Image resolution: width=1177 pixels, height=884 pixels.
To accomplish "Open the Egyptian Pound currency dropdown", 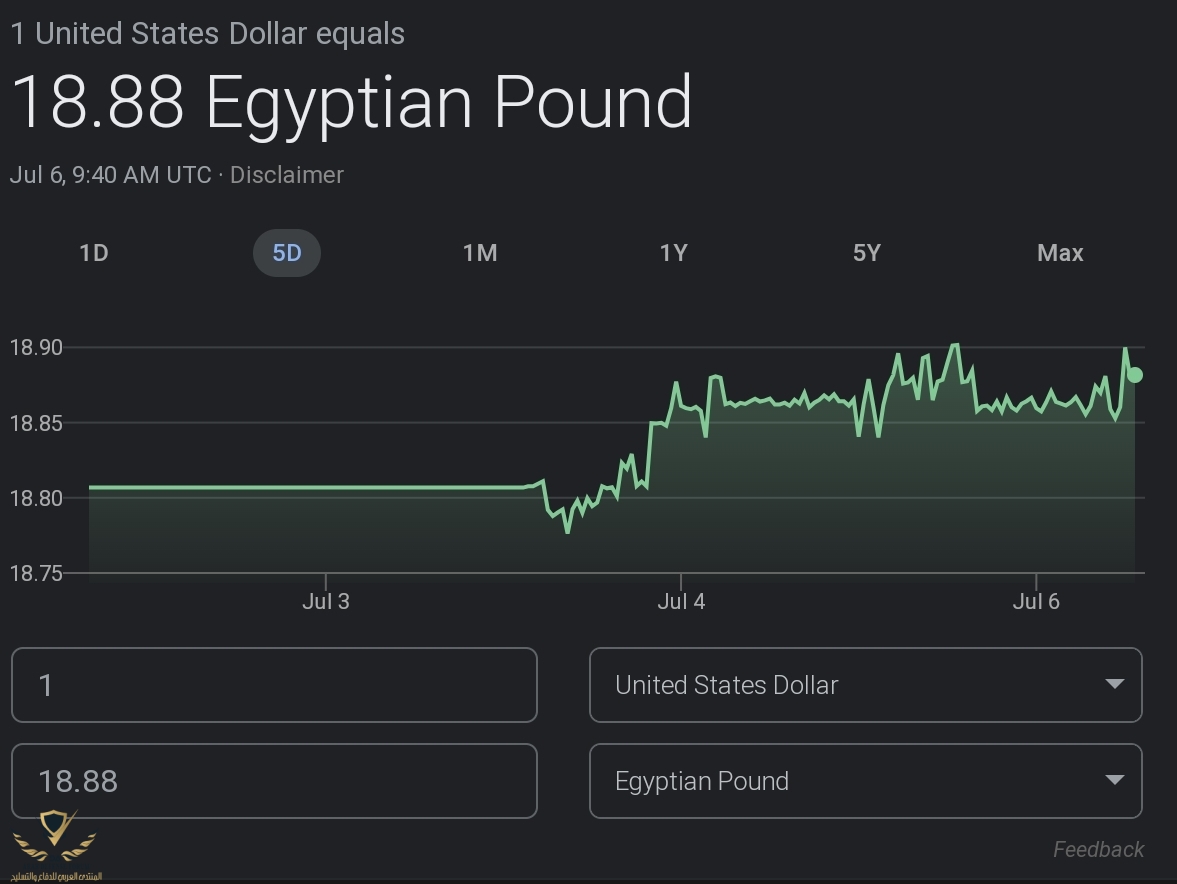I will pyautogui.click(x=865, y=781).
